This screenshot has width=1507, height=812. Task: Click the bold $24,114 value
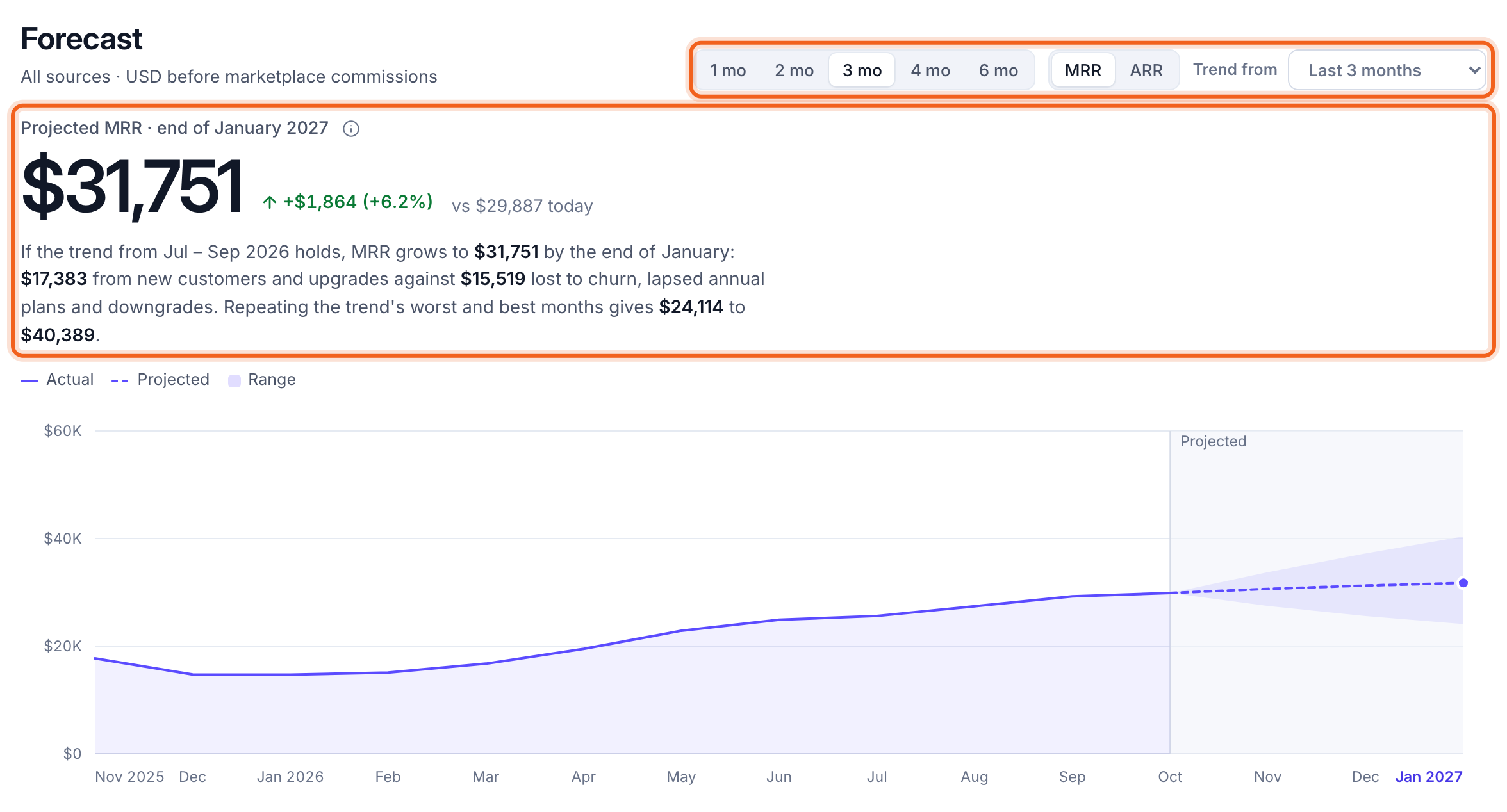[691, 307]
